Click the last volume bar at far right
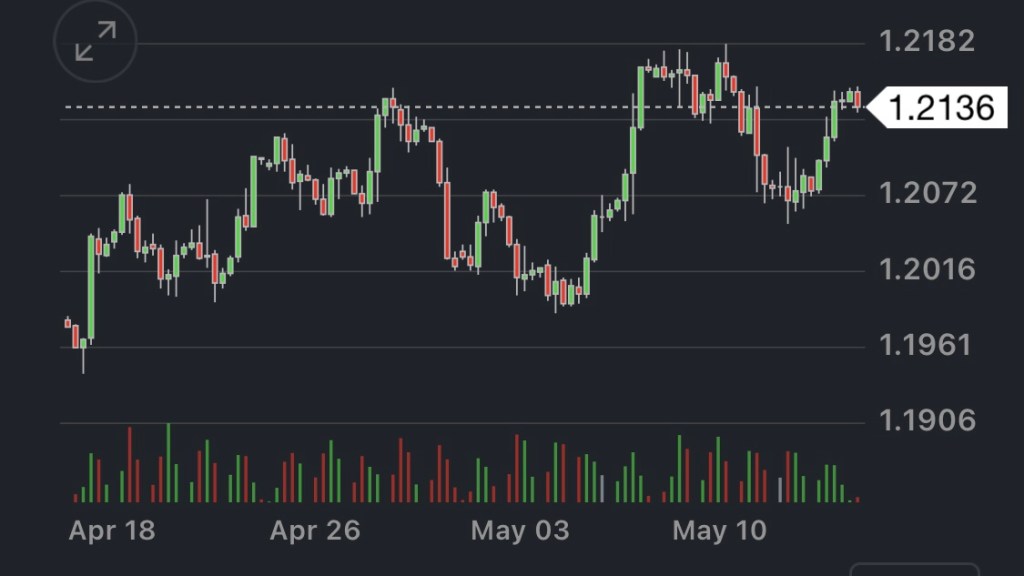Viewport: 1024px width, 576px height. pyautogui.click(x=857, y=498)
